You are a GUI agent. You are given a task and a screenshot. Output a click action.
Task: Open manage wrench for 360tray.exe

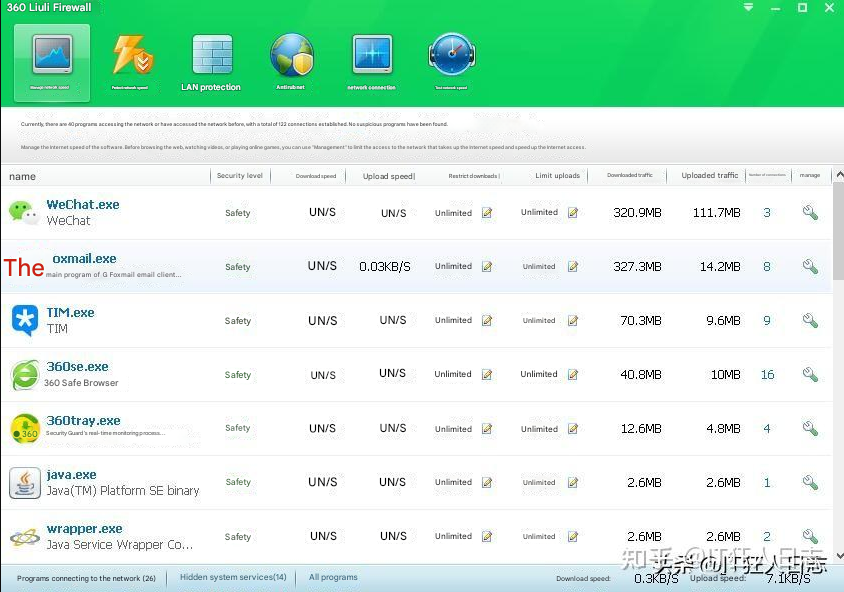[x=810, y=428]
